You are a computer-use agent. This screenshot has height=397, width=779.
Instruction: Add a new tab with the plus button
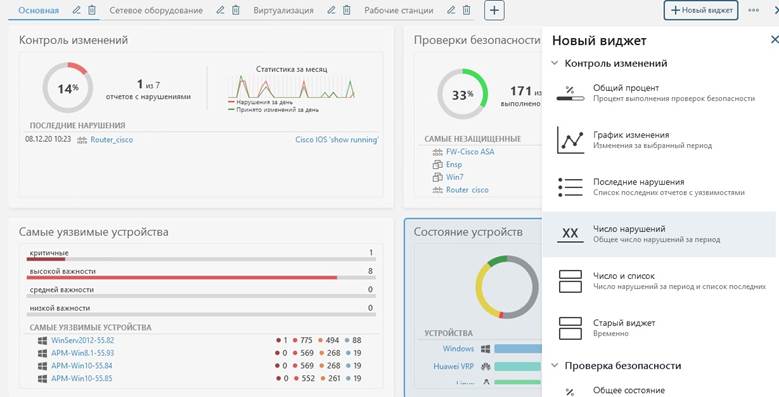tap(494, 10)
